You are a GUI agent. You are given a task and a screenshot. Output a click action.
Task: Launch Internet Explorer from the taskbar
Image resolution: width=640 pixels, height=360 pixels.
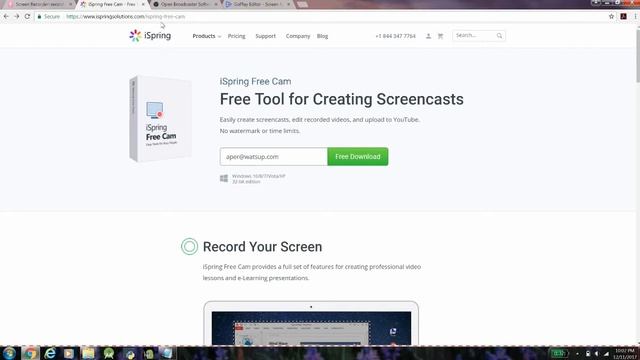coord(50,353)
